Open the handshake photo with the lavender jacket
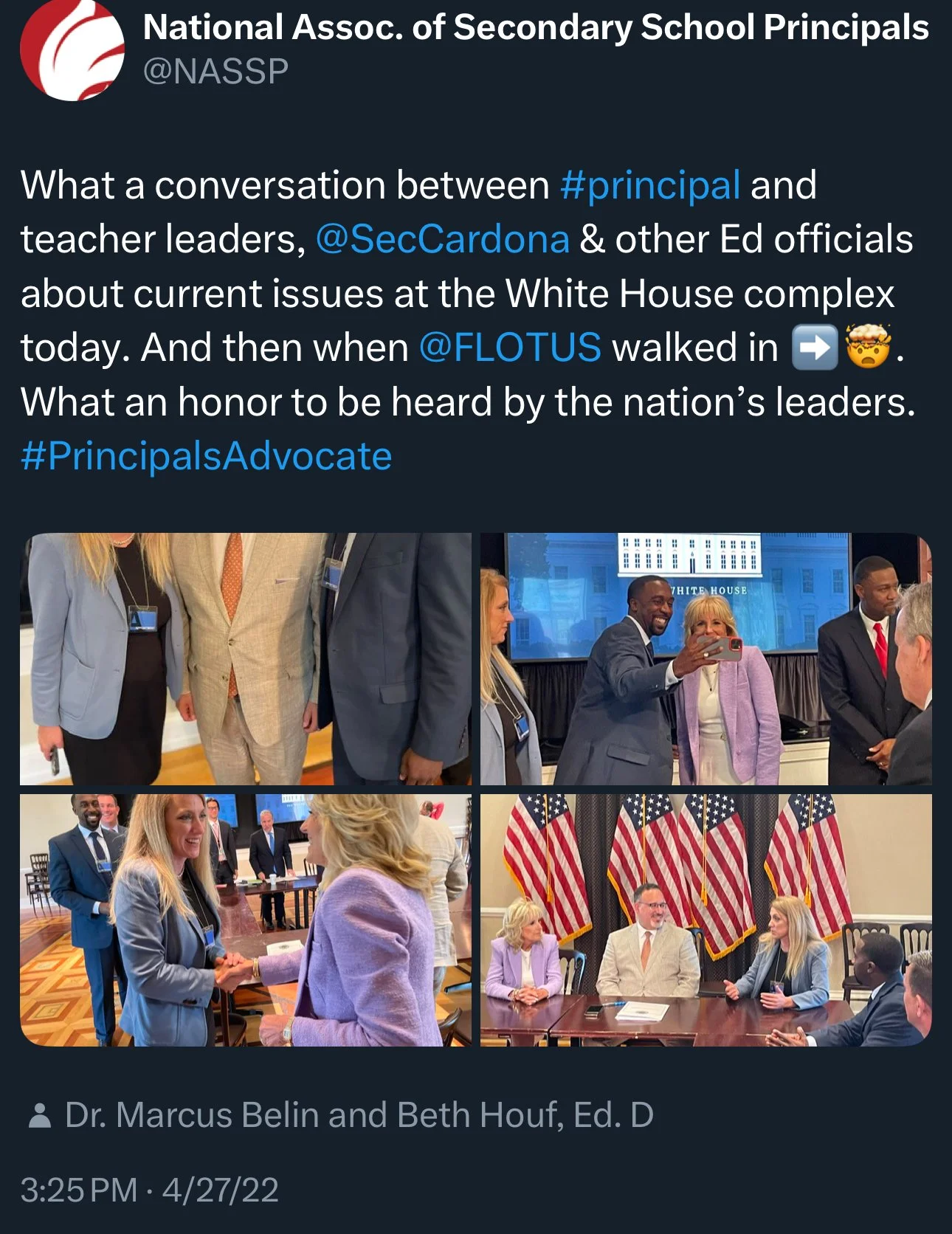 point(246,920)
